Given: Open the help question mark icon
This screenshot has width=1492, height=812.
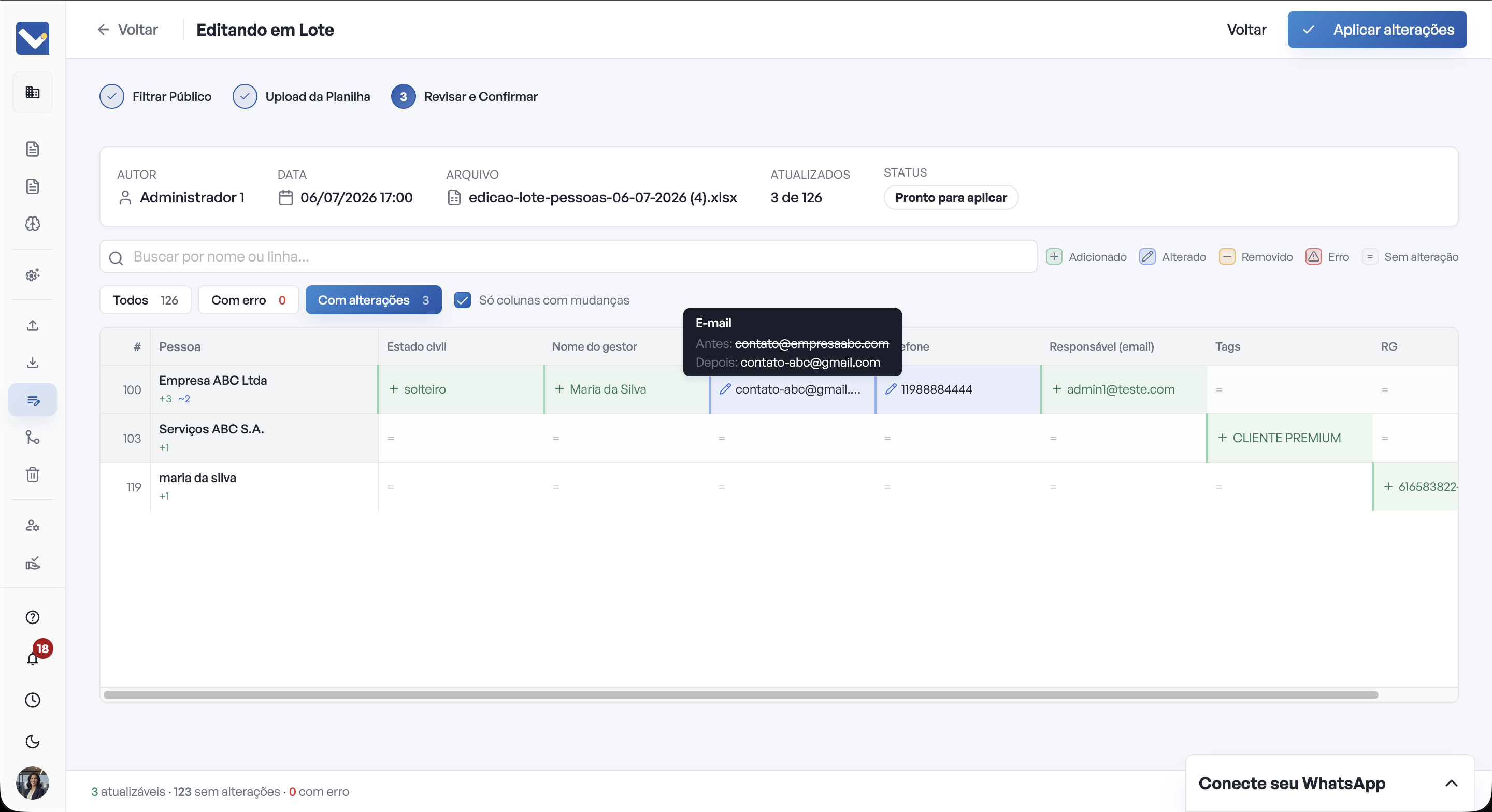Looking at the screenshot, I should coord(33,617).
